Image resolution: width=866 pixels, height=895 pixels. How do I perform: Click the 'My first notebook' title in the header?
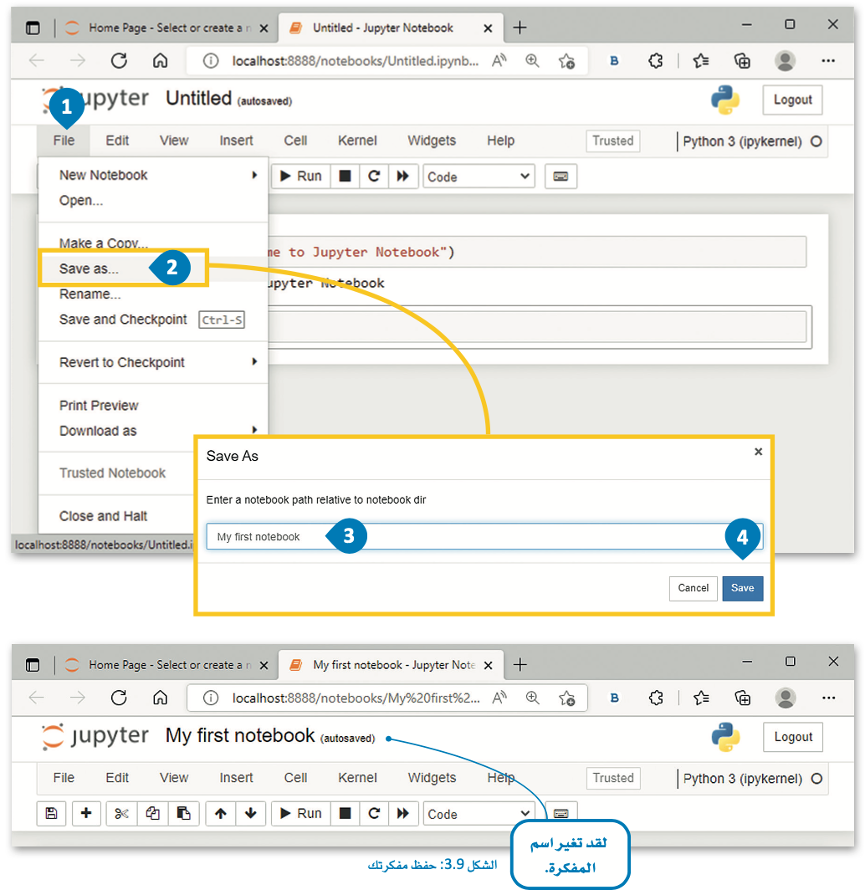[240, 736]
